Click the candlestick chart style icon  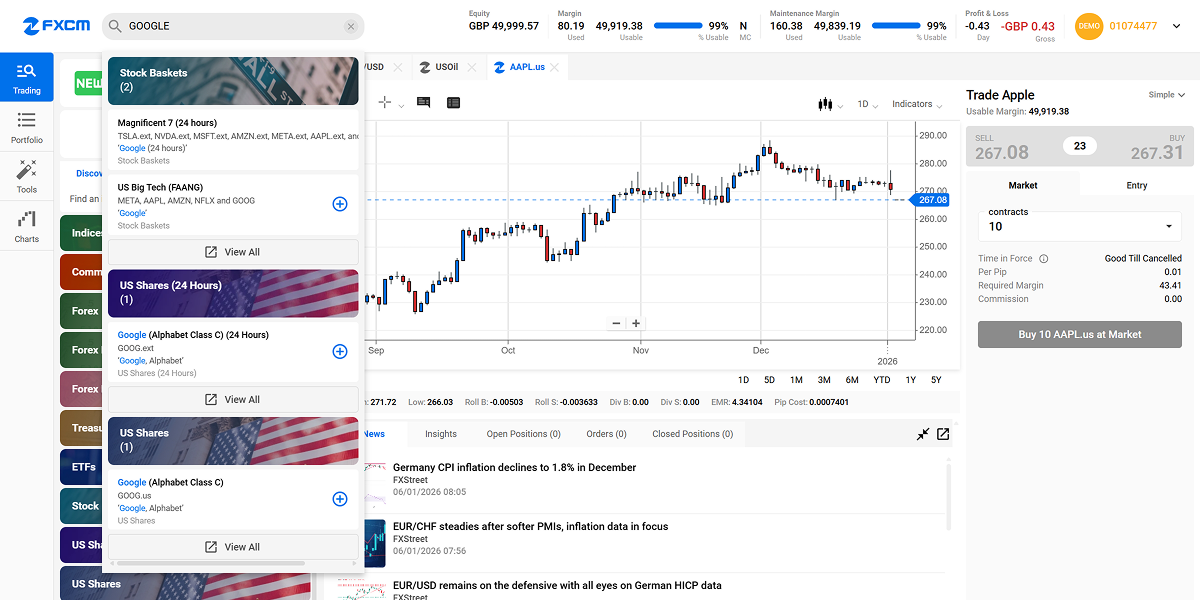[825, 103]
